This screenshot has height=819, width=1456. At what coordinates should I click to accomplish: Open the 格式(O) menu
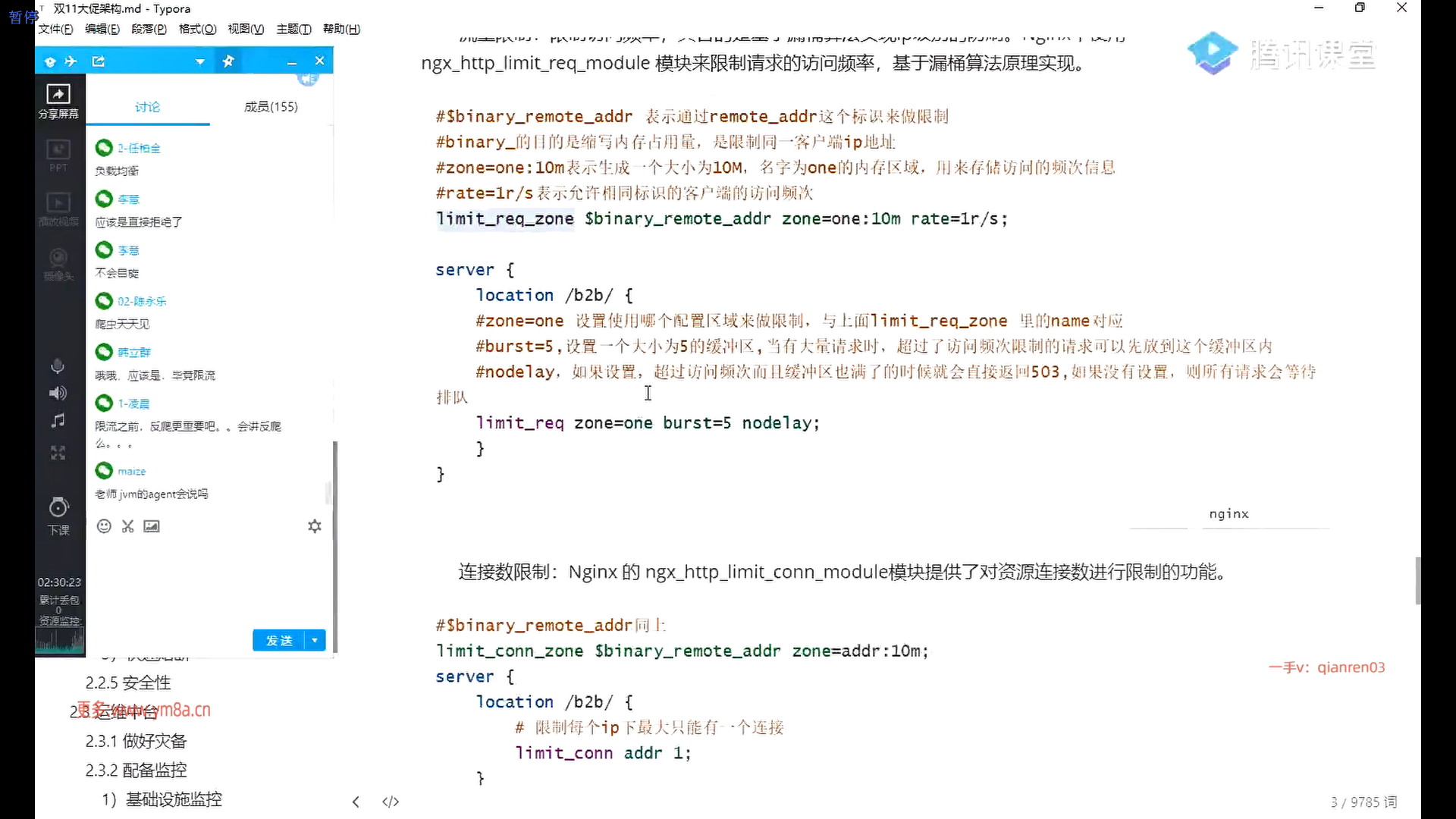(x=197, y=29)
